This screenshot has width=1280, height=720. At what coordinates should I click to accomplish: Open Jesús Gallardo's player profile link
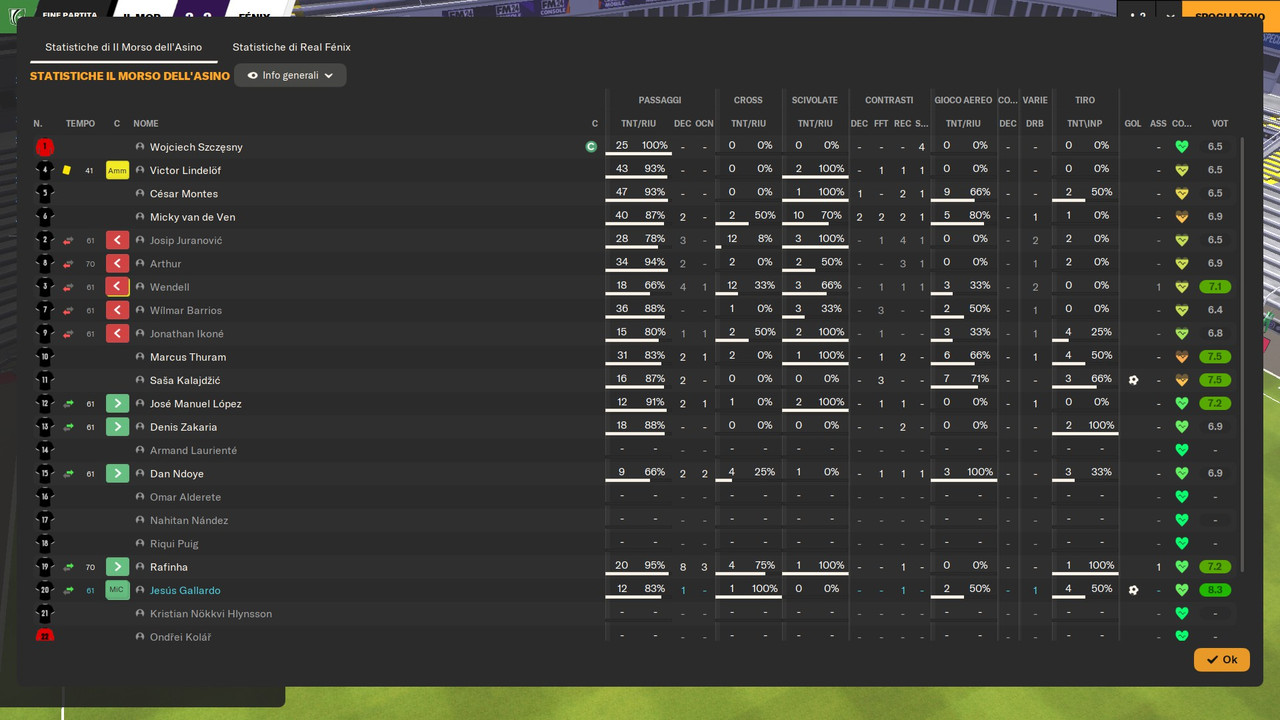coord(185,591)
